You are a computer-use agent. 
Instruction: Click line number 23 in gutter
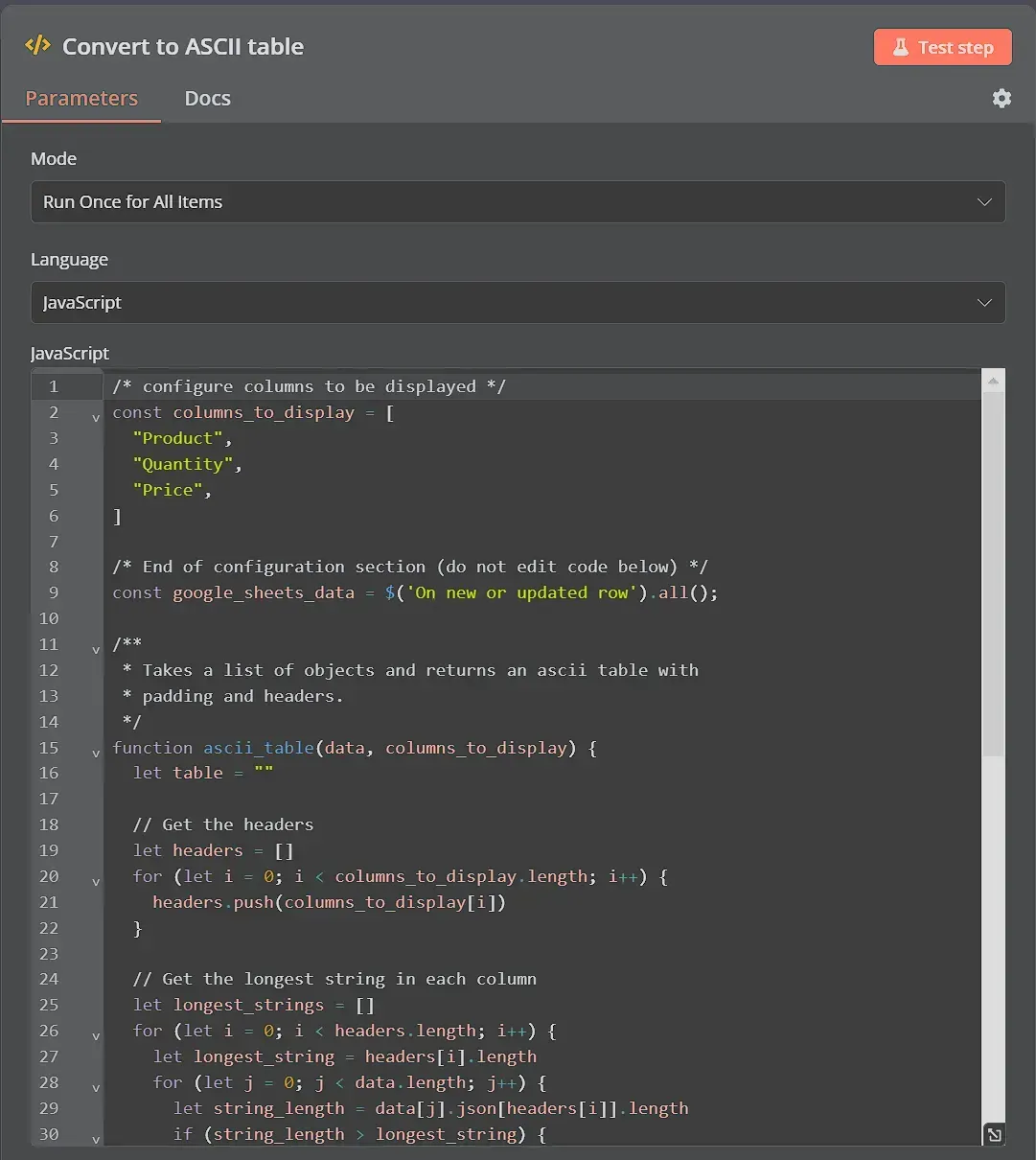[50, 954]
